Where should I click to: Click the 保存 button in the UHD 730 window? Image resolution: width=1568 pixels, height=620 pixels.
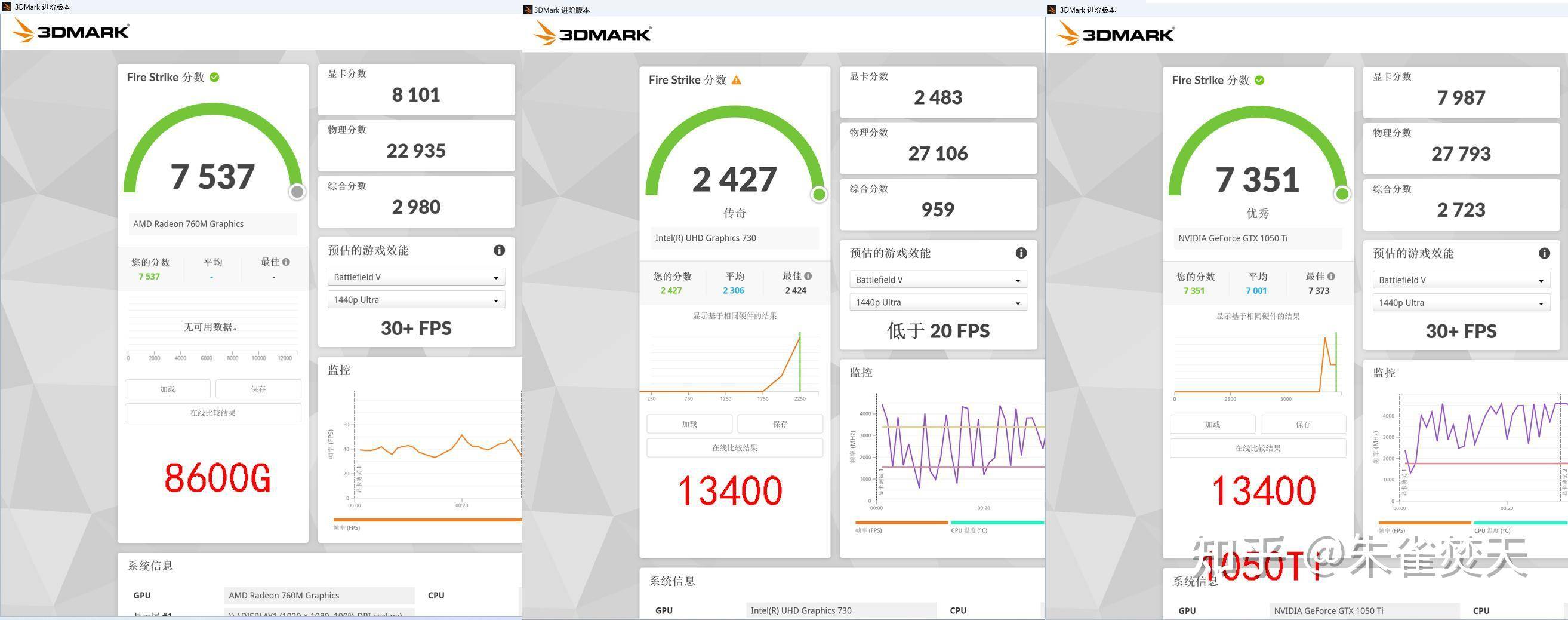[780, 424]
